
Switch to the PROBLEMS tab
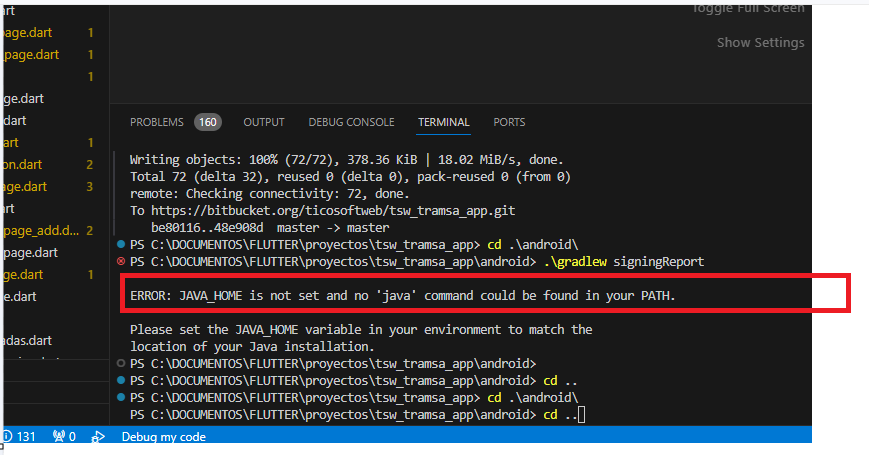[157, 122]
